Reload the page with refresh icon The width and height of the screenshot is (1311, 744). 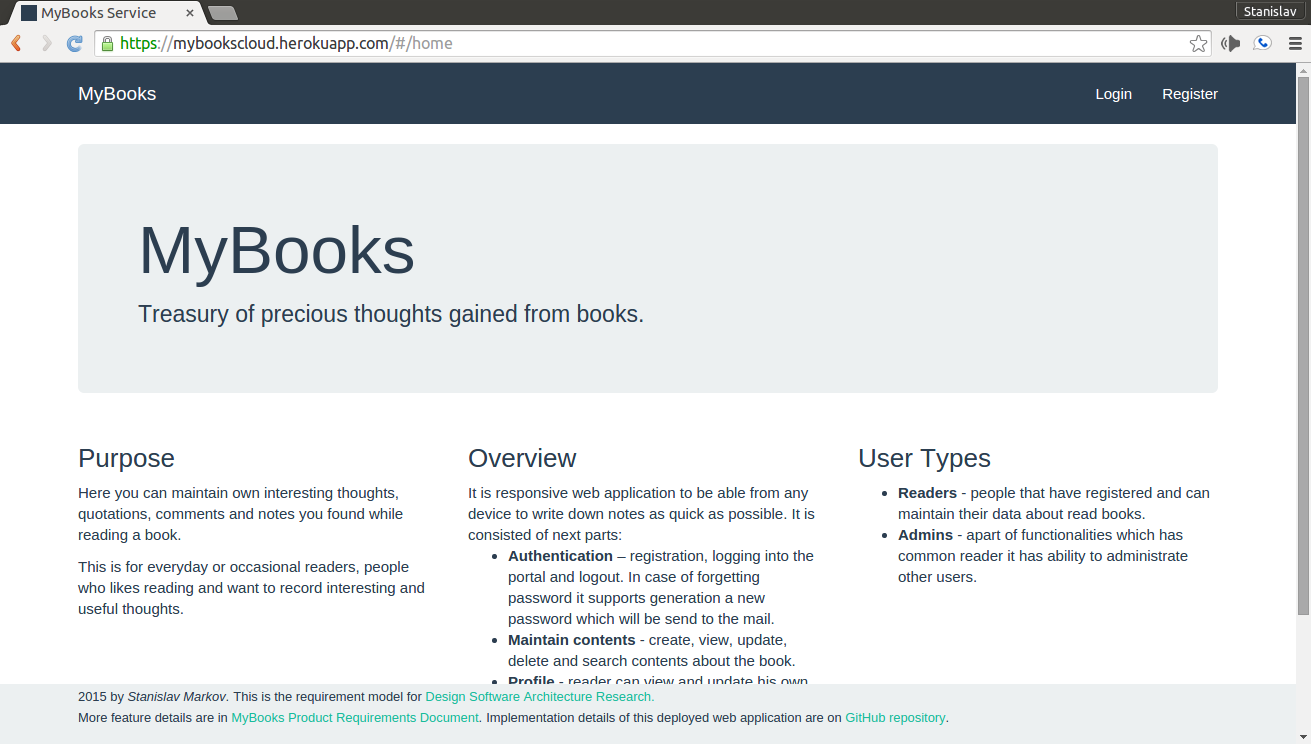click(74, 43)
